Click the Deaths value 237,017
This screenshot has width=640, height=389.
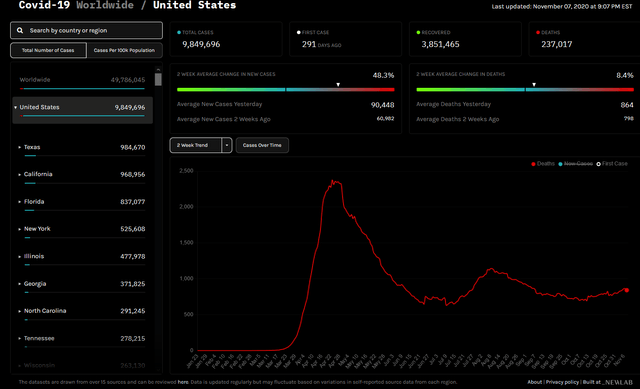tap(557, 44)
